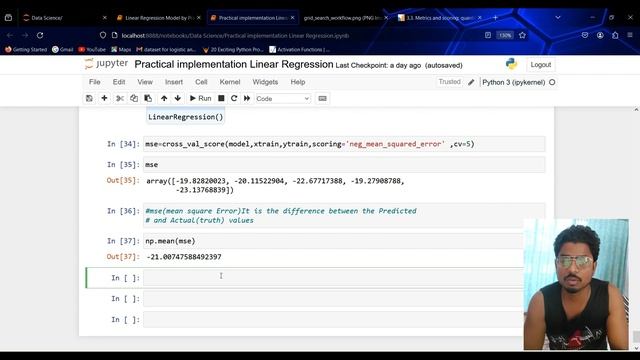This screenshot has height=360, width=640.
Task: Click the pencil edit icon near Trusted
Action: pyautogui.click(x=471, y=82)
